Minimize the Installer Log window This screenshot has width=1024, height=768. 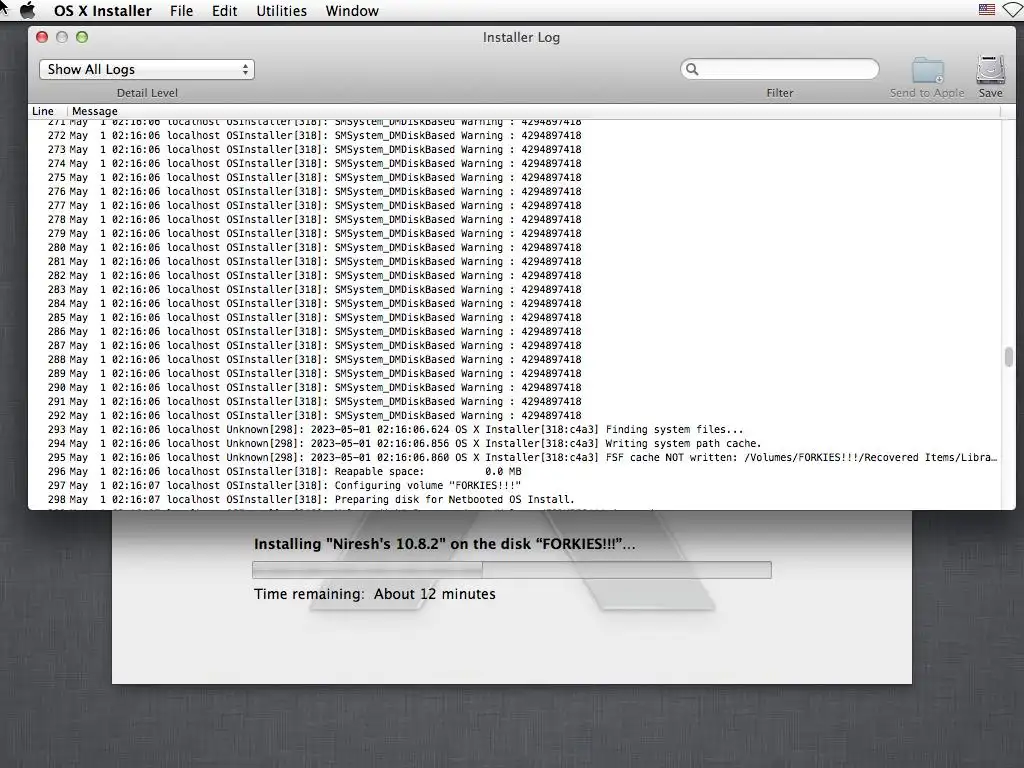tap(62, 37)
